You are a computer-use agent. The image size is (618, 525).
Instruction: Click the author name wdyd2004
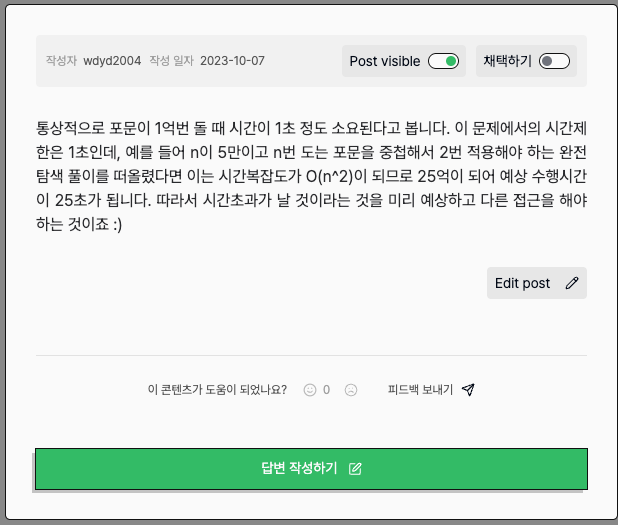coord(112,61)
